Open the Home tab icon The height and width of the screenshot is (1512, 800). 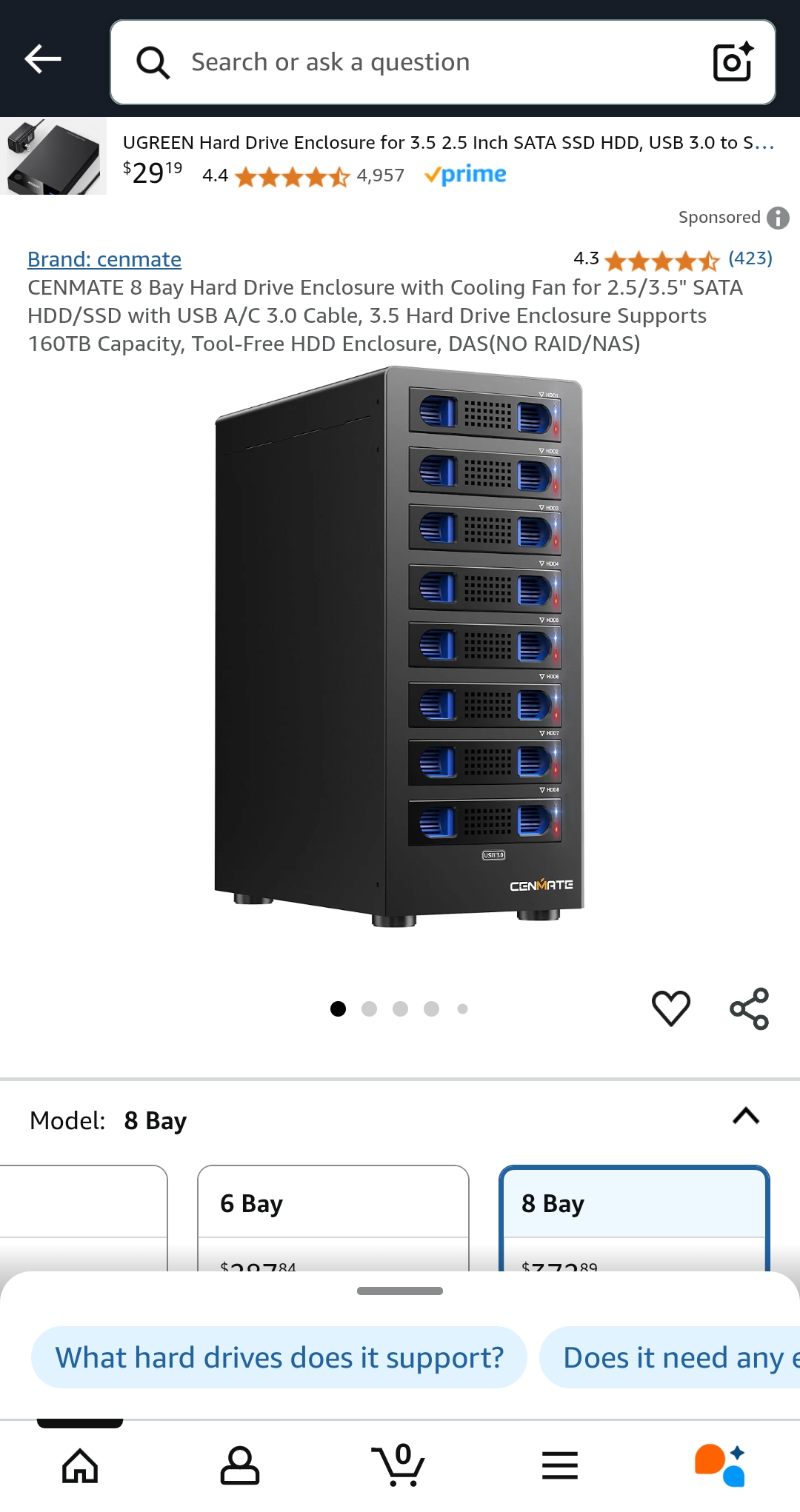tap(80, 1465)
